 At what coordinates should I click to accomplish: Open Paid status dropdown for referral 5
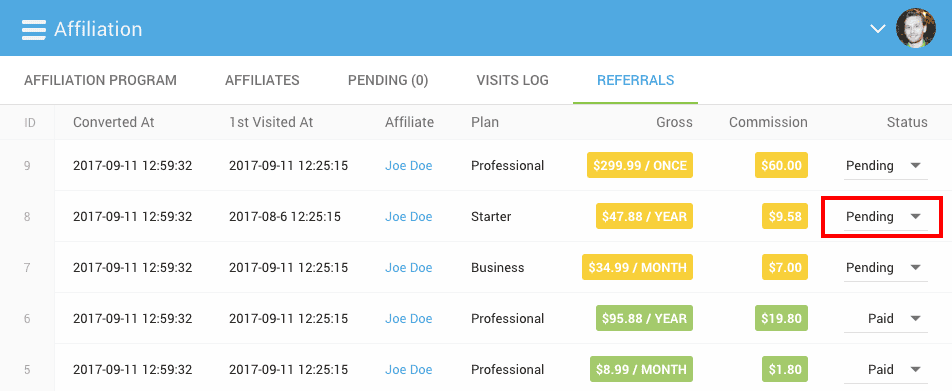[x=886, y=370]
